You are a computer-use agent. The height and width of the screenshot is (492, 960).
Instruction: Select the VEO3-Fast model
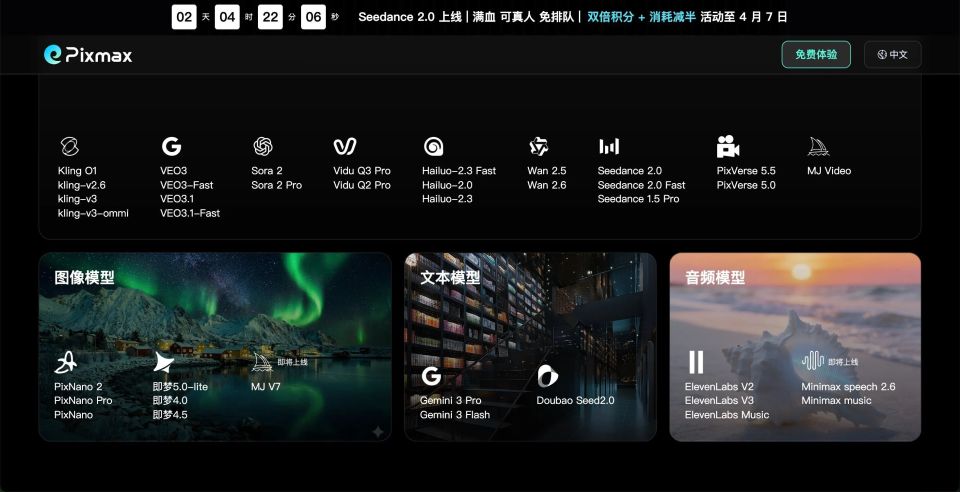187,185
